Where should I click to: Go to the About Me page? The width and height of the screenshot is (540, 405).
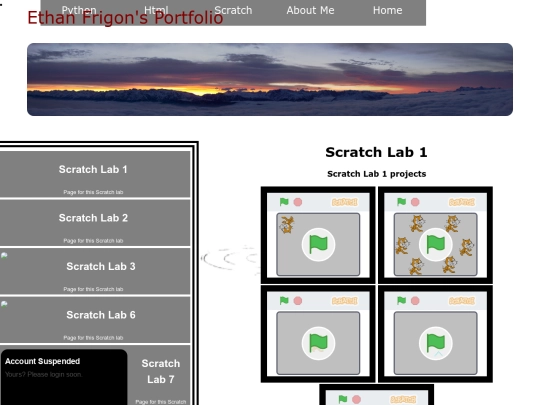[x=310, y=10]
